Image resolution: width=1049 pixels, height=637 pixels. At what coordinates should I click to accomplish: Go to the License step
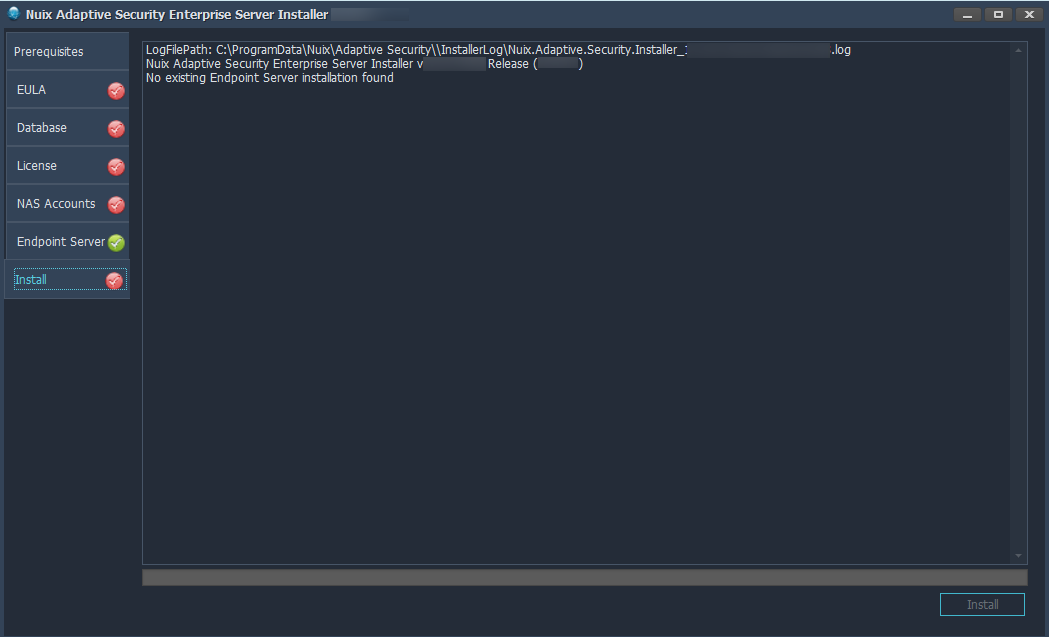pos(67,166)
